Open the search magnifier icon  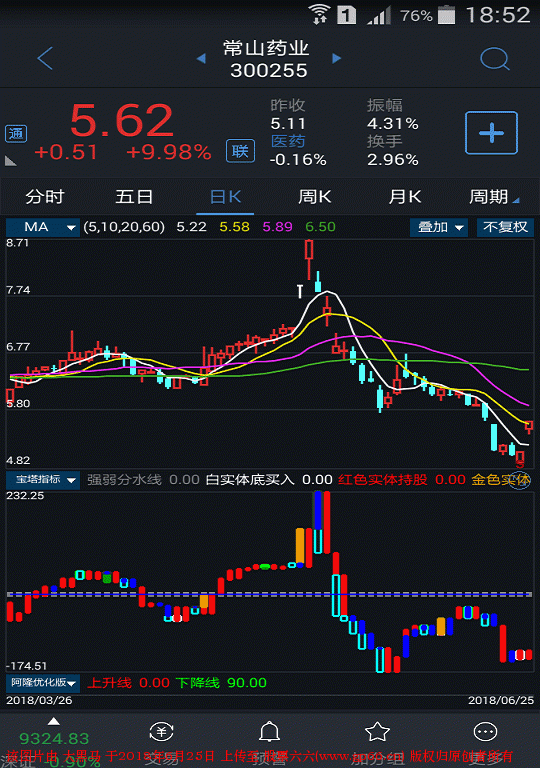pyautogui.click(x=495, y=59)
